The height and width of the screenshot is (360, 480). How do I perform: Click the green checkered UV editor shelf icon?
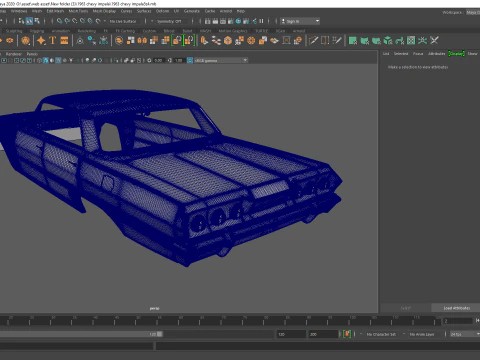click(x=411, y=41)
